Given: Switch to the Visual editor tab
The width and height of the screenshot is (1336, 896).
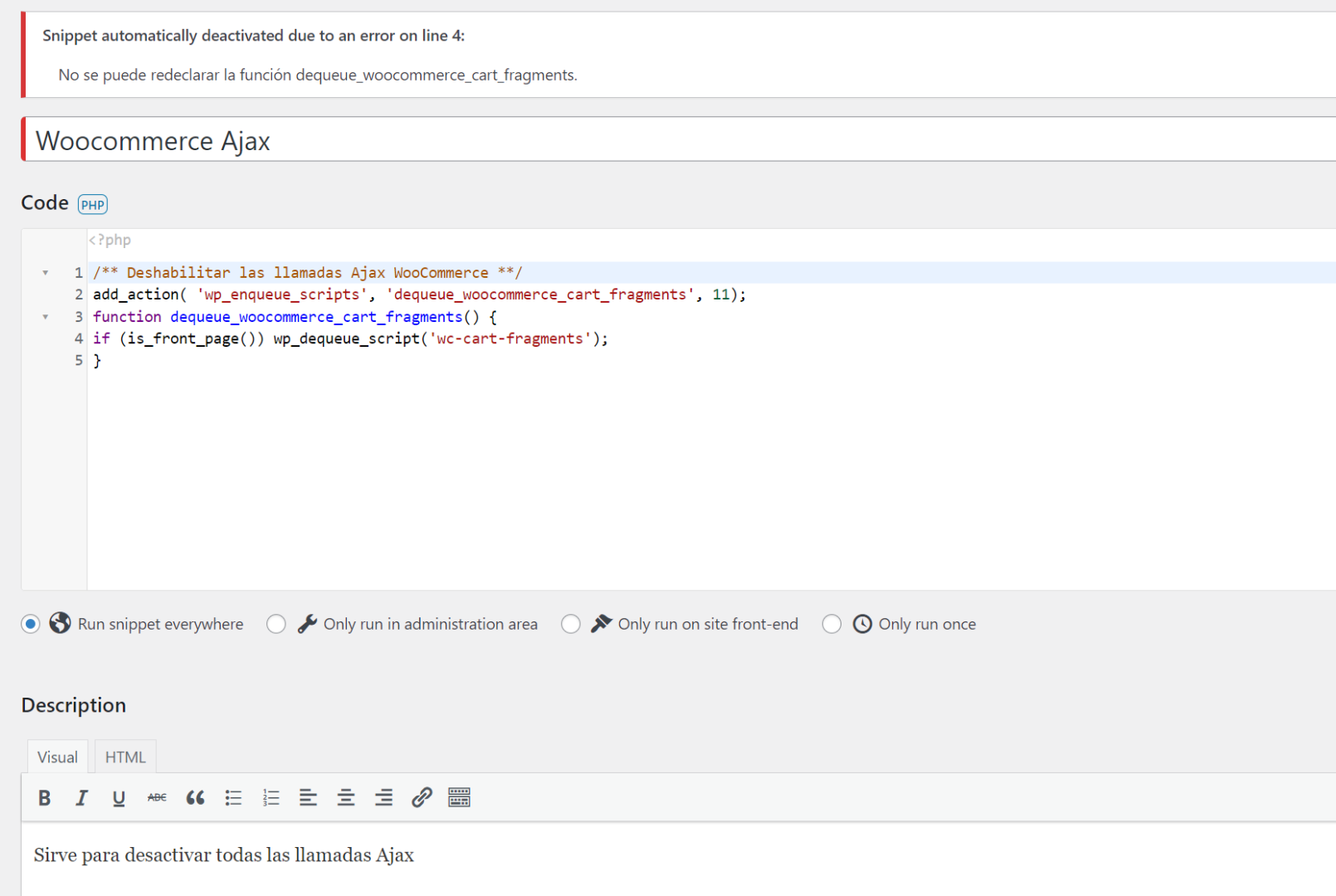Looking at the screenshot, I should [57, 757].
